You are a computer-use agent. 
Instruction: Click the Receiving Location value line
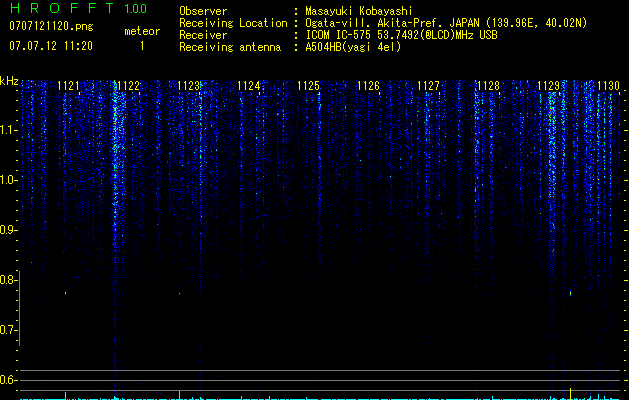446,23
